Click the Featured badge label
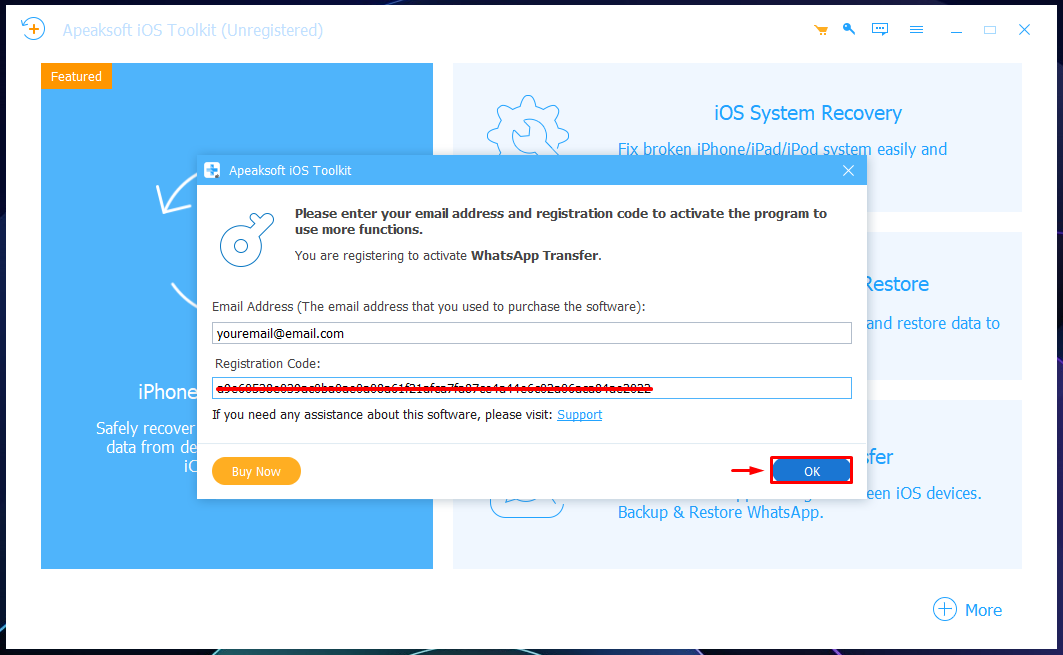 (76, 77)
